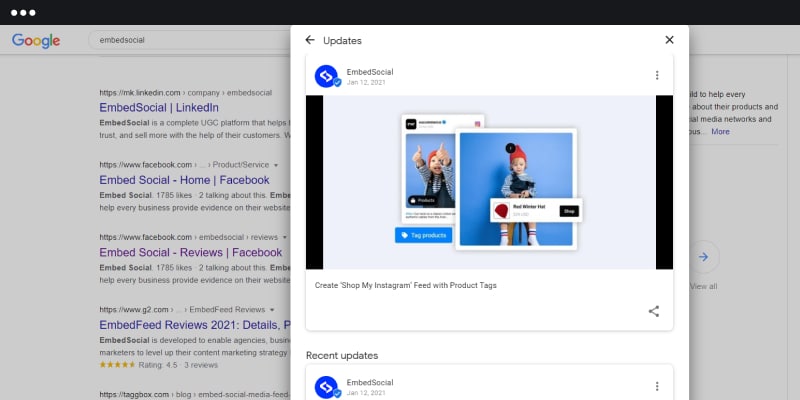Click EmbedSocial name in recent updates post
This screenshot has height=400, width=800.
[x=370, y=383]
